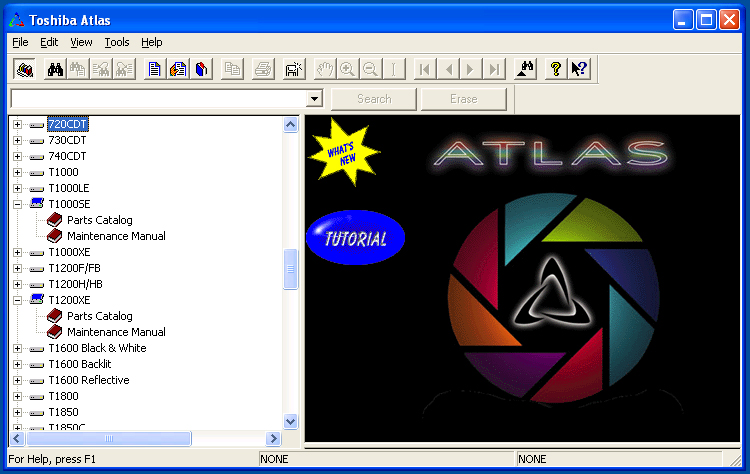Viewport: 750px width, 474px height.
Task: Open T1000SE Maintenance Manual book
Action: 116,236
